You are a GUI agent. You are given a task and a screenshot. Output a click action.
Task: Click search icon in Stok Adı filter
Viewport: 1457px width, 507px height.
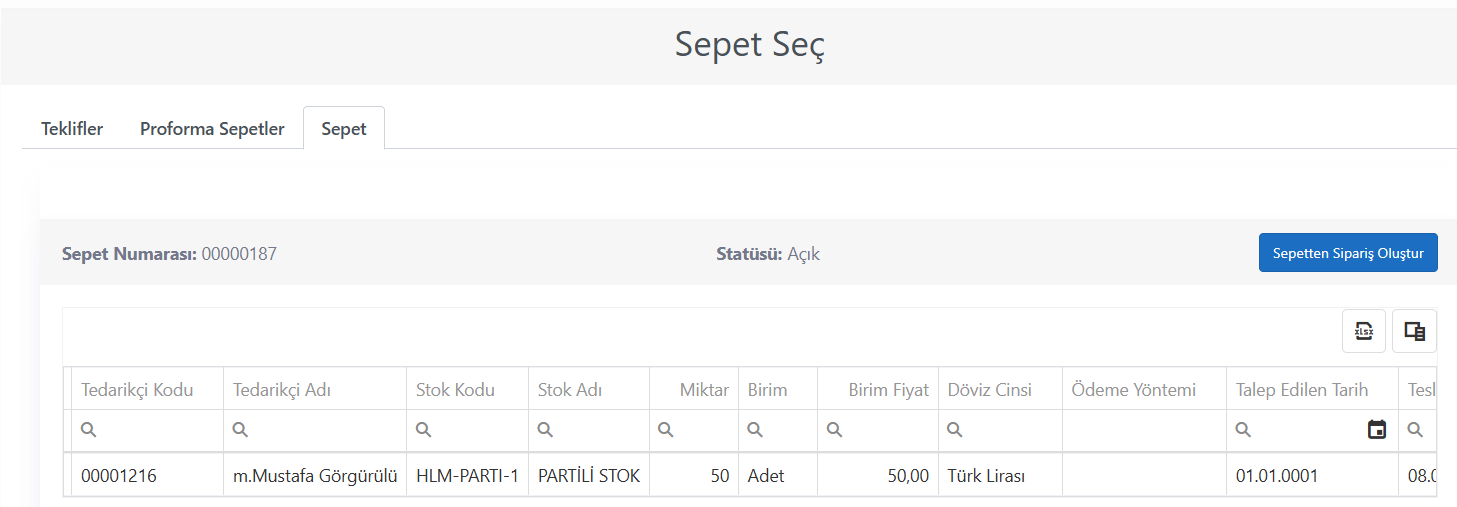(545, 430)
